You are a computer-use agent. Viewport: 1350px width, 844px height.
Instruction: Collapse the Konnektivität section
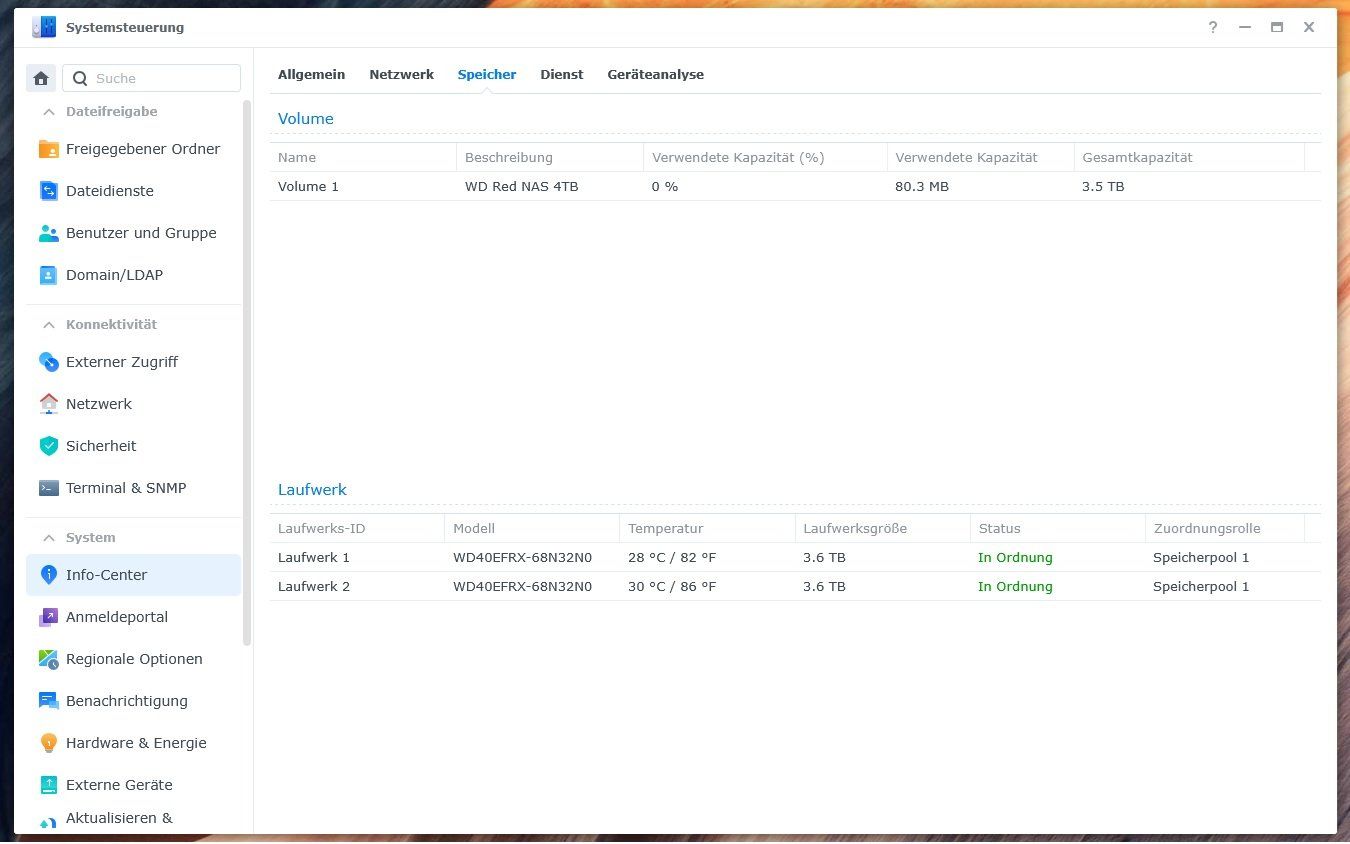[x=47, y=325]
